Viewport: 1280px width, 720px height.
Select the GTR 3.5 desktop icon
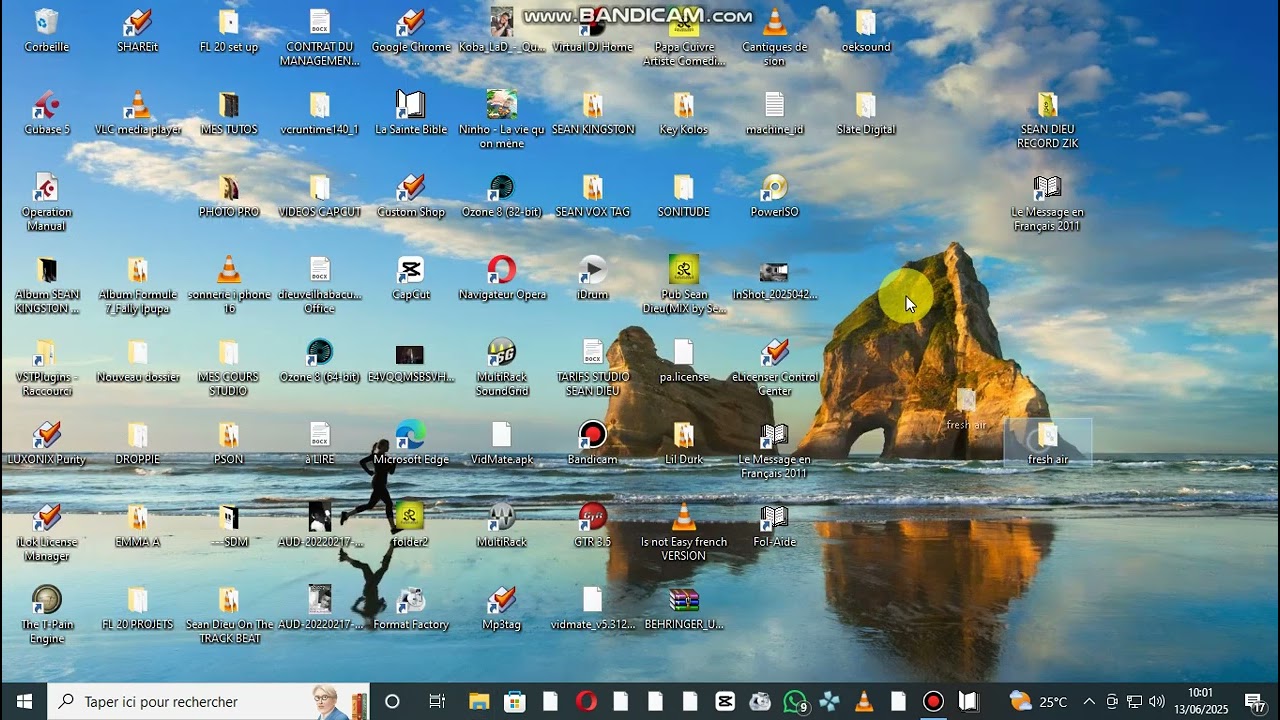point(593,526)
